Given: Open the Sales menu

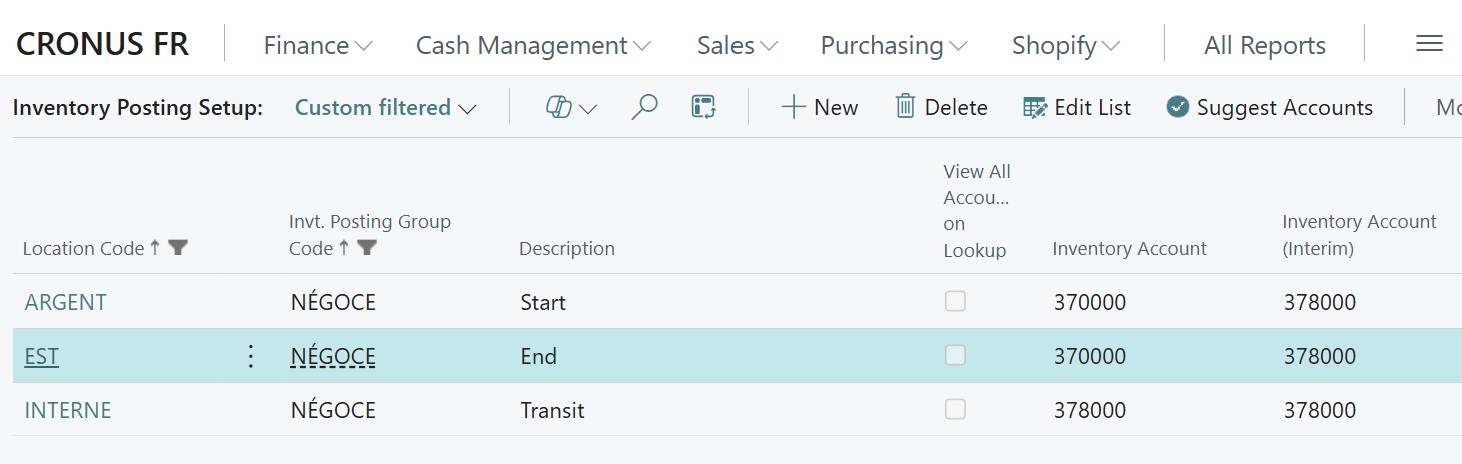Looking at the screenshot, I should pyautogui.click(x=737, y=45).
